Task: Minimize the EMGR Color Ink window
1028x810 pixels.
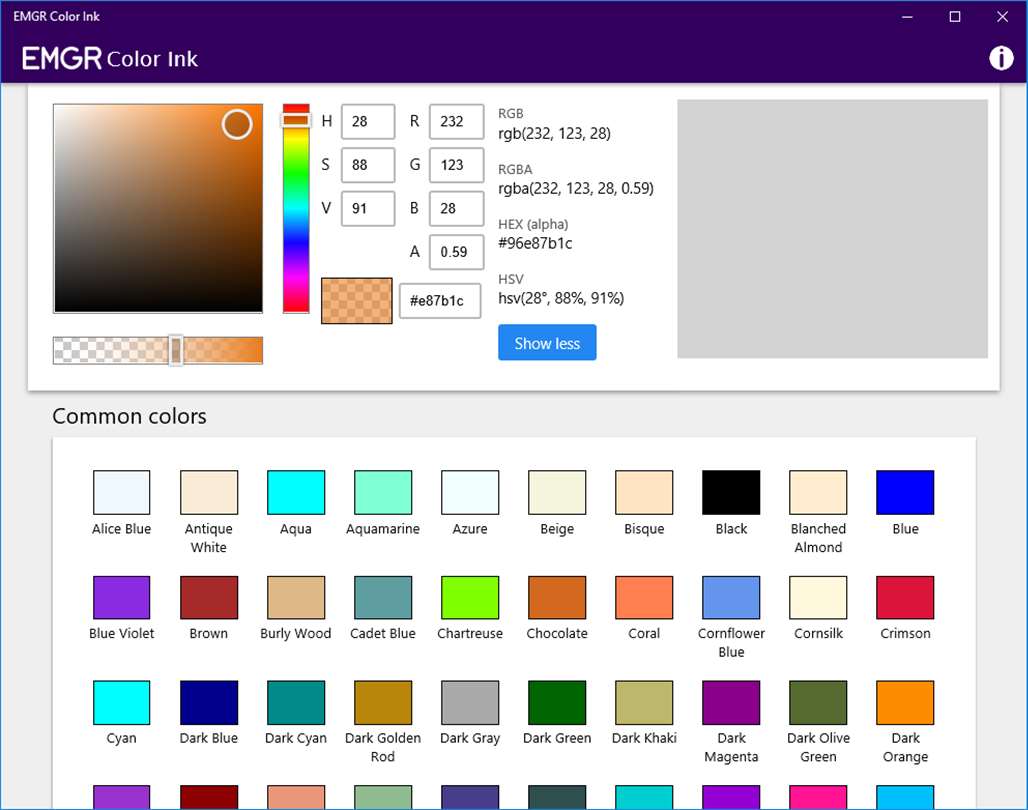Action: [x=907, y=16]
